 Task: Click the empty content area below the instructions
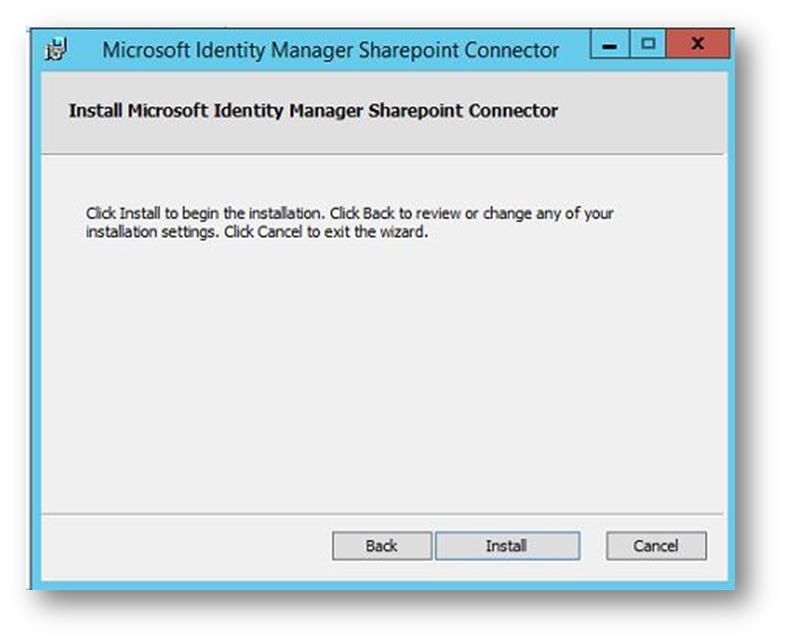(383, 376)
